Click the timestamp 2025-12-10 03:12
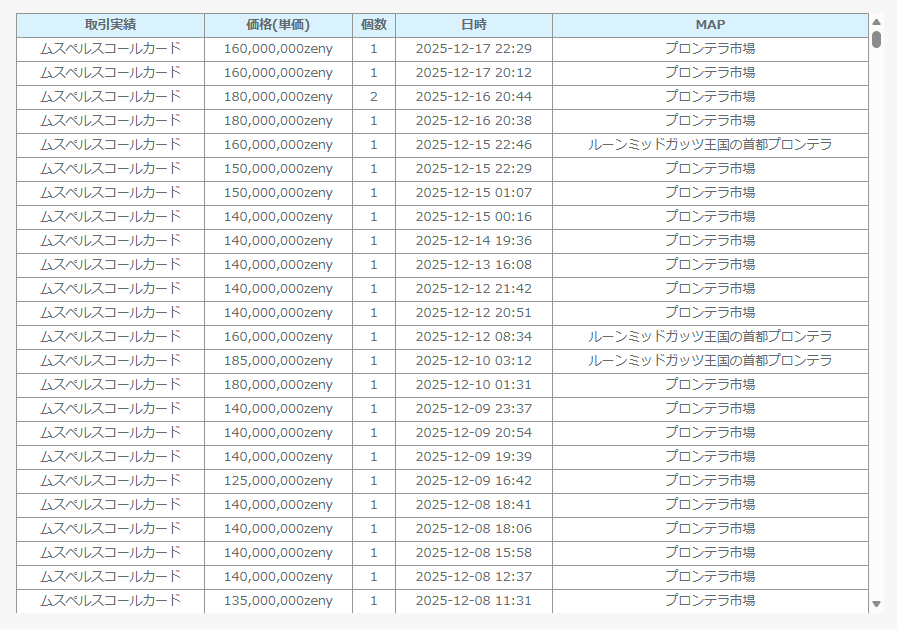This screenshot has height=638, width=897. click(473, 361)
